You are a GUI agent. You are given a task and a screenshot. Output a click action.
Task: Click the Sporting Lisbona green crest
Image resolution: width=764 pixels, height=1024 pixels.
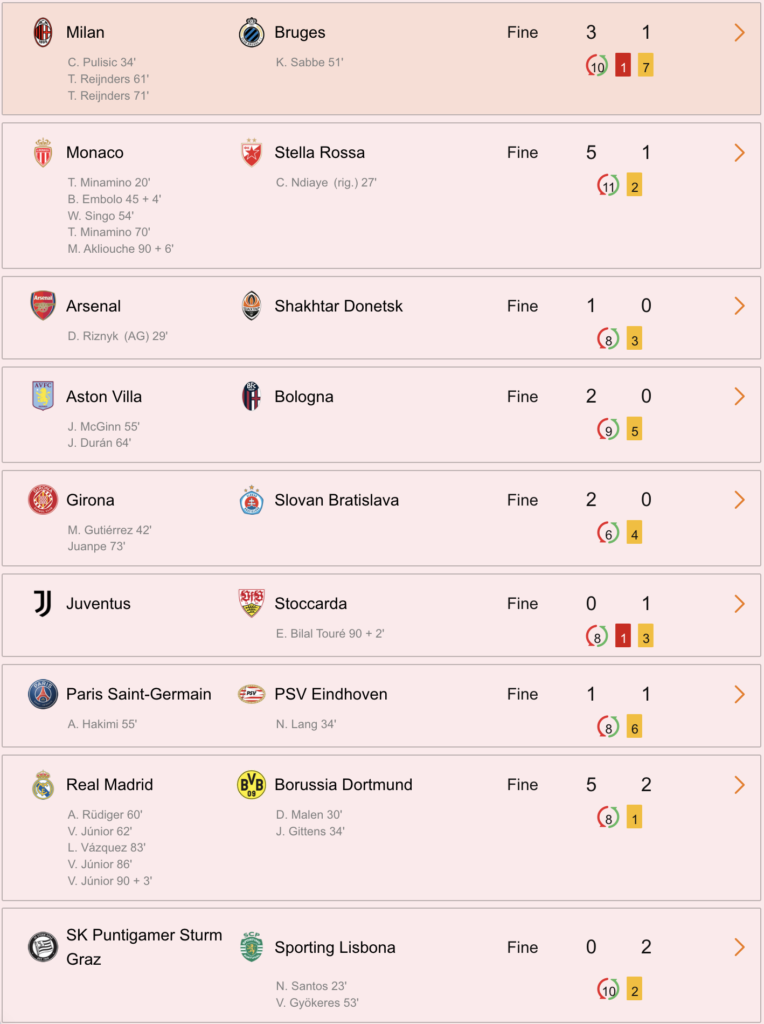tap(251, 947)
